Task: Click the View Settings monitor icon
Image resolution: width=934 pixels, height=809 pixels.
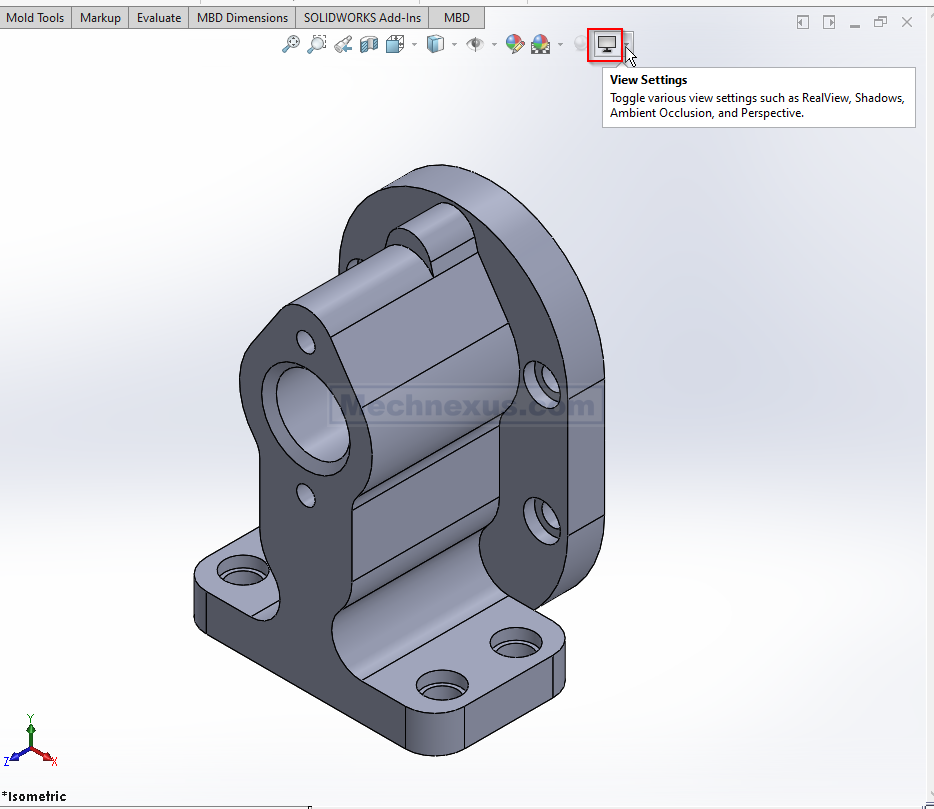Action: (x=606, y=44)
